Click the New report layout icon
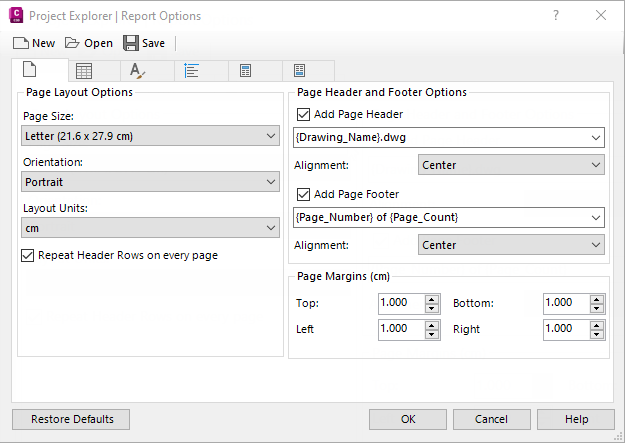625x443 pixels. 20,43
